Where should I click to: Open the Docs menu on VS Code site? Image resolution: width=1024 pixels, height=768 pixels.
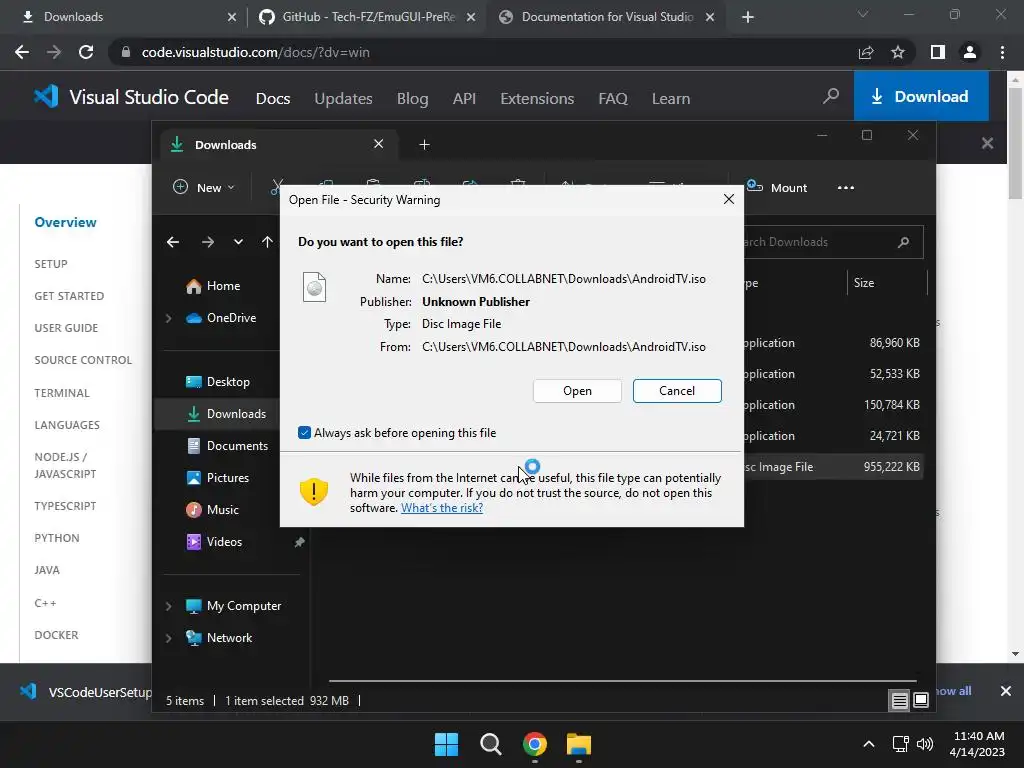pos(273,99)
